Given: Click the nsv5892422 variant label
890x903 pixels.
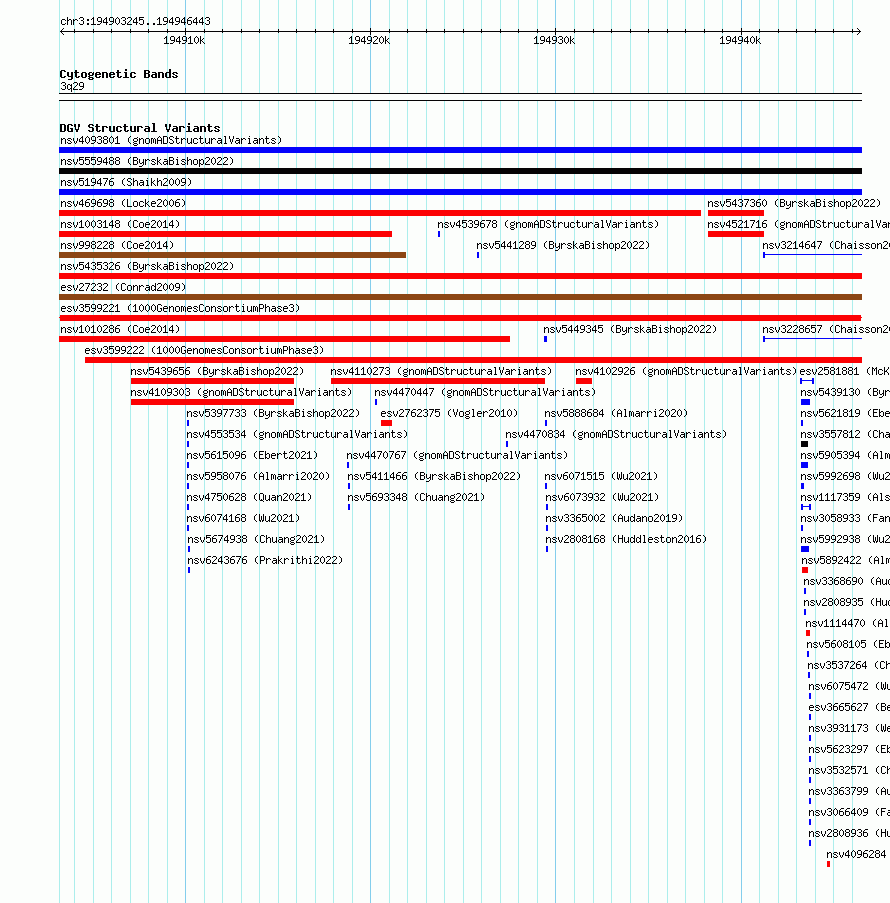Looking at the screenshot, I should (x=846, y=561).
